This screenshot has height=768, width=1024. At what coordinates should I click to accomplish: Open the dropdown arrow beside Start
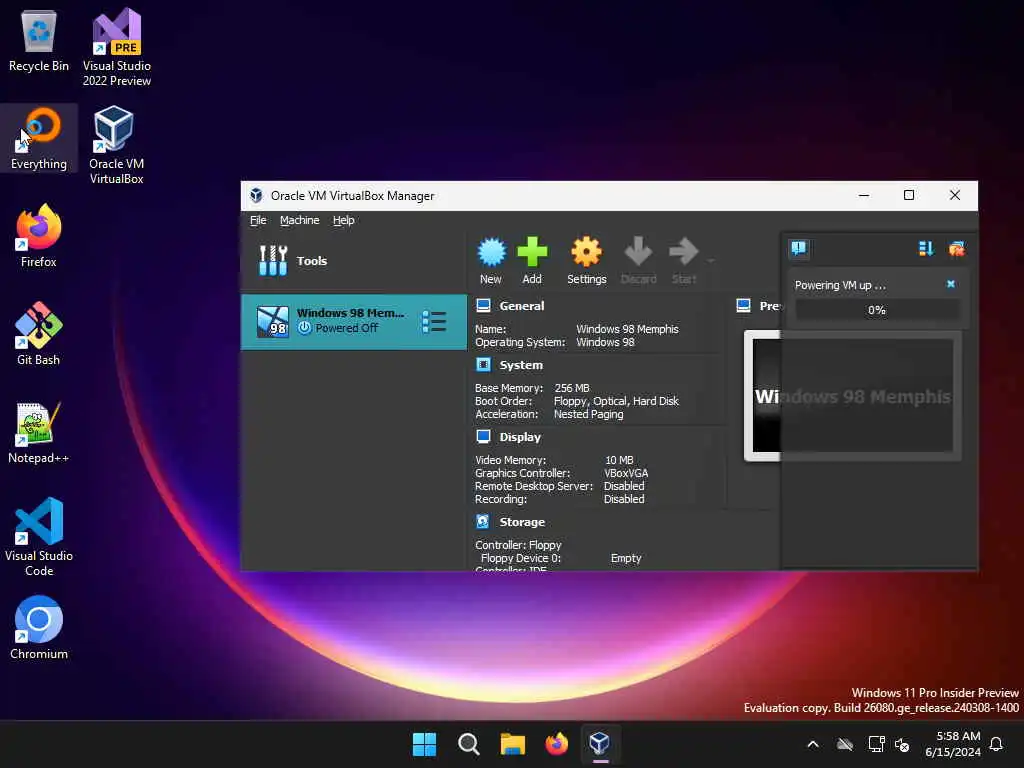point(711,261)
